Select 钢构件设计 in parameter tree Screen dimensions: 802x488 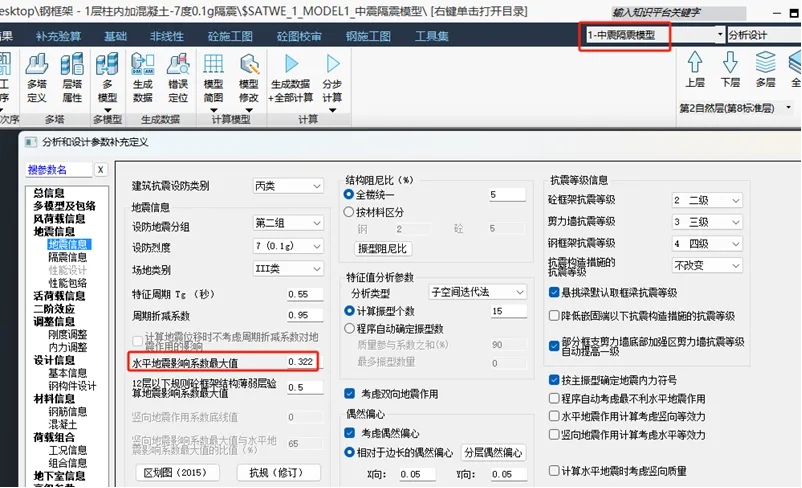point(72,386)
